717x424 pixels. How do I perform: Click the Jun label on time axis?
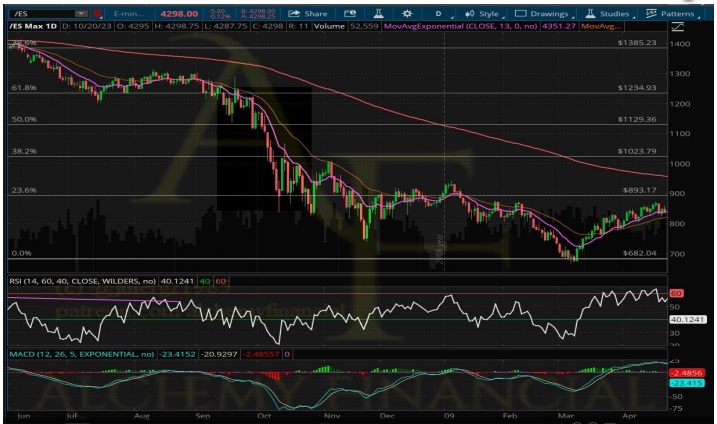[x=23, y=416]
